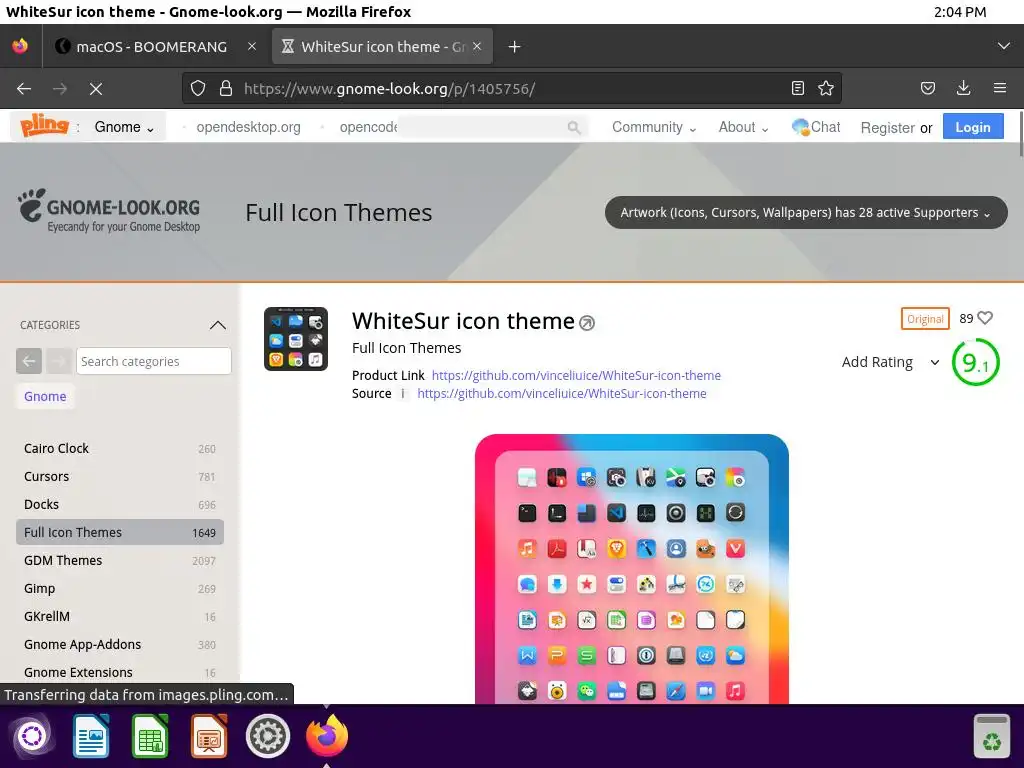Screen dimensions: 1024x768
Task: Launch LibreOffice Impress from the dock
Action: [x=209, y=736]
